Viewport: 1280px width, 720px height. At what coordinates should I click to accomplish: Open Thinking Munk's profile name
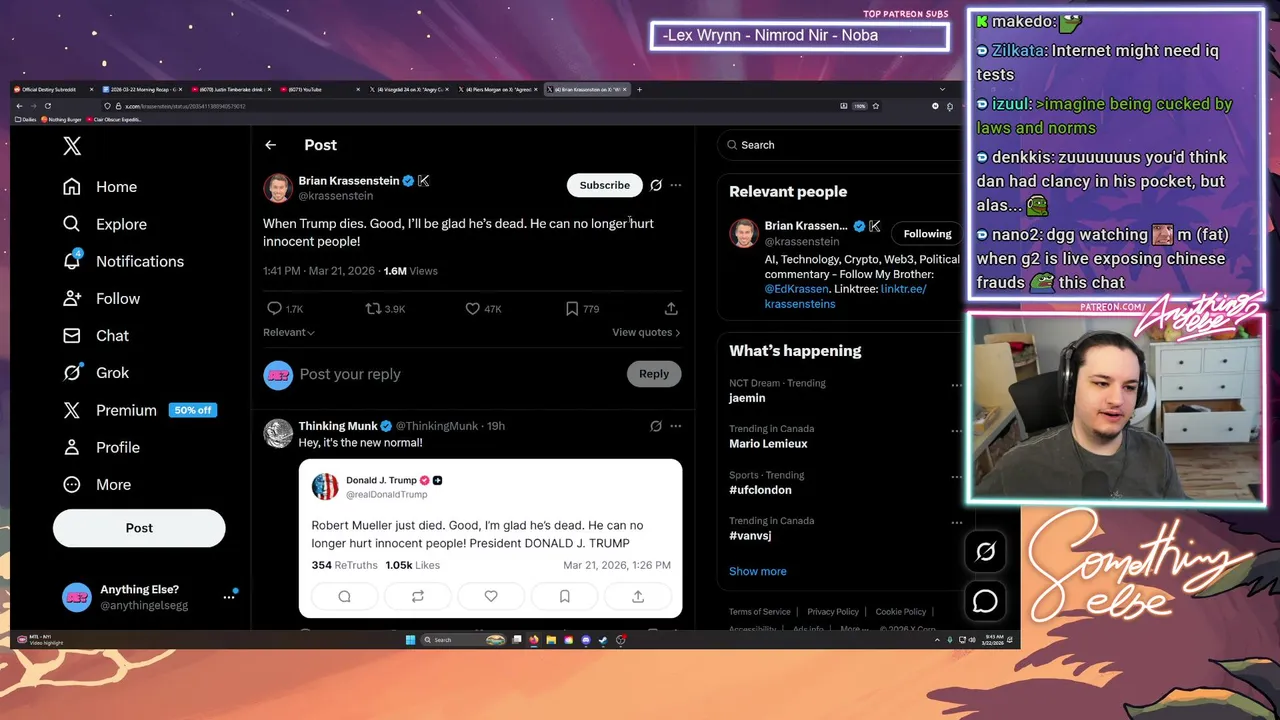point(338,426)
